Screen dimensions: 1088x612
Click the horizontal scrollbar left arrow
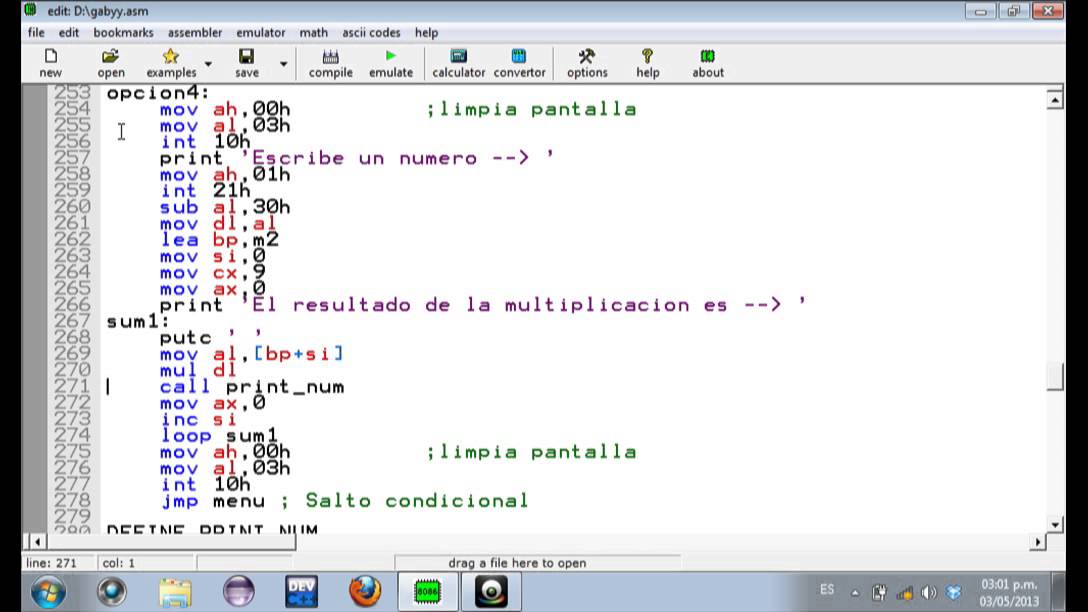click(37, 542)
